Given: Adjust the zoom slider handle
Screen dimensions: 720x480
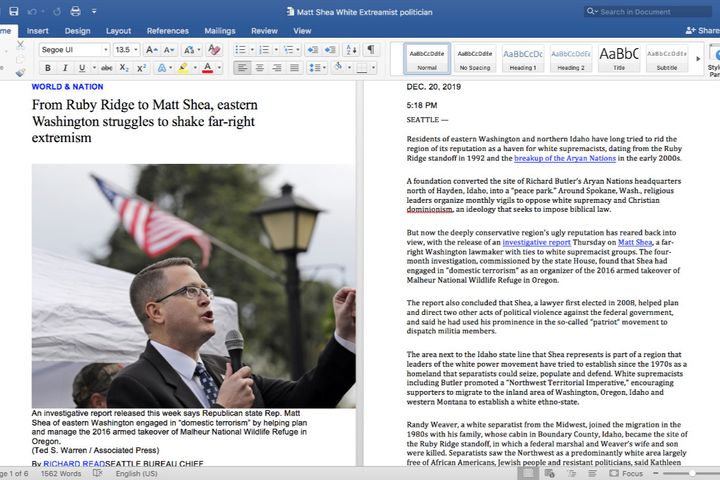Looking at the screenshot, I should click(692, 473).
